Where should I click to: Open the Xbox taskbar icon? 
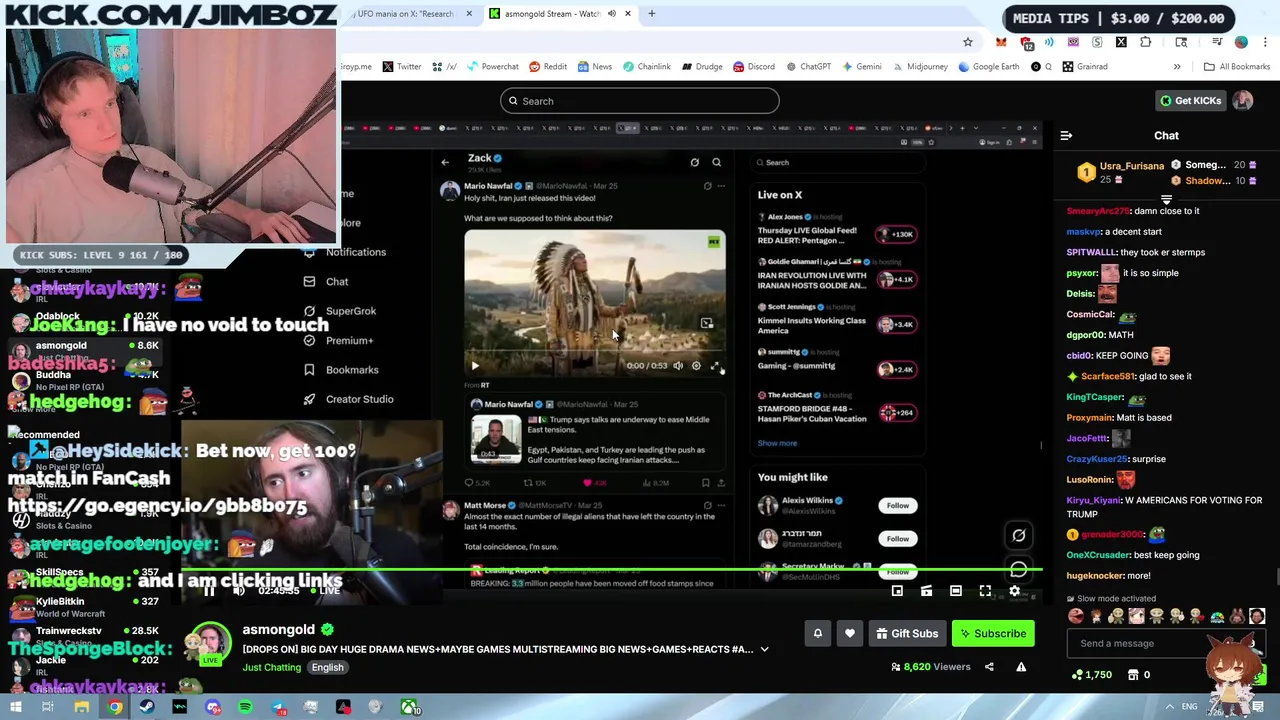(x=409, y=708)
